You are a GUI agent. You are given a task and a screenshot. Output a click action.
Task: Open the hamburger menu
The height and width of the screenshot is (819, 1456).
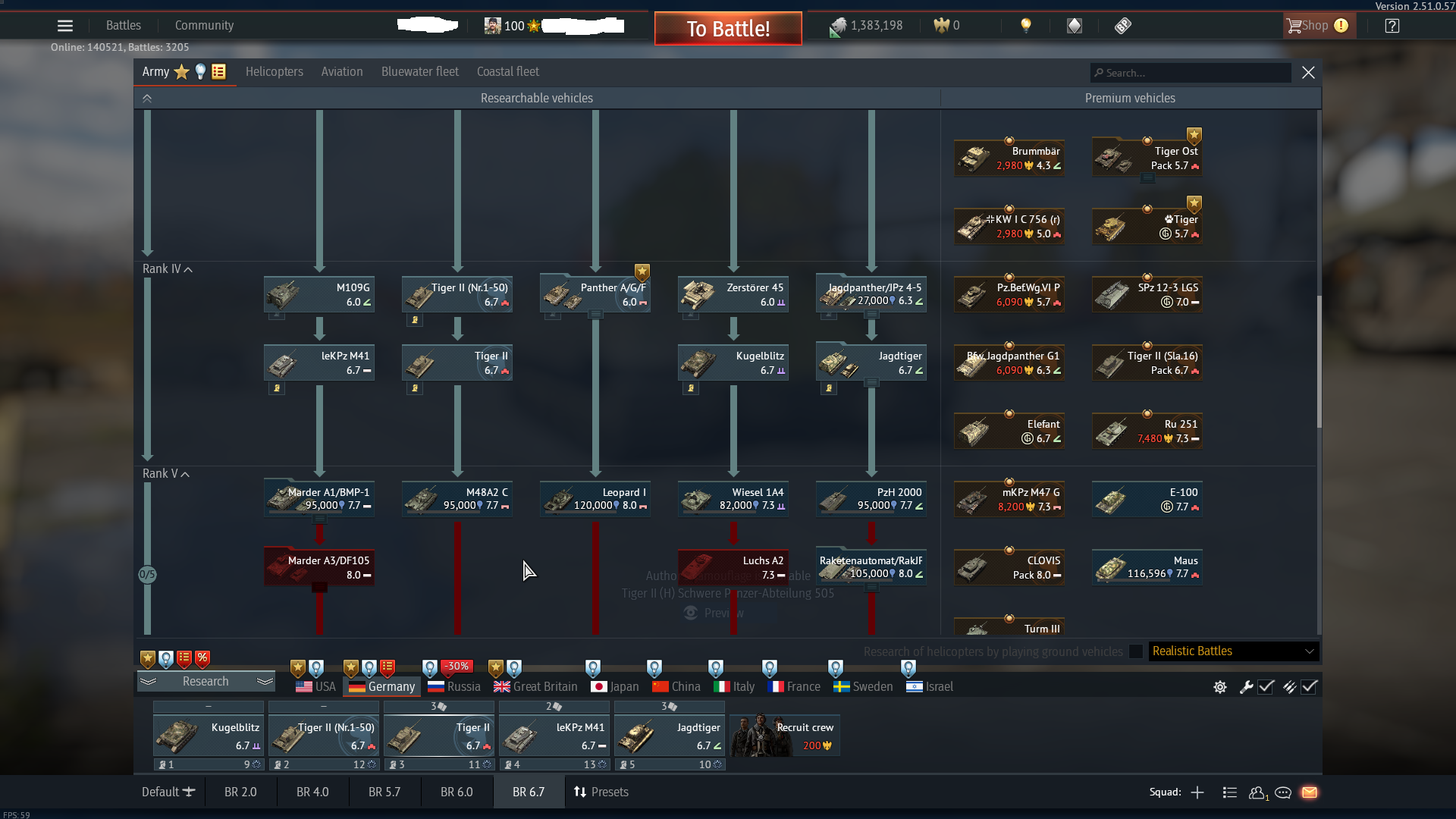[x=65, y=25]
